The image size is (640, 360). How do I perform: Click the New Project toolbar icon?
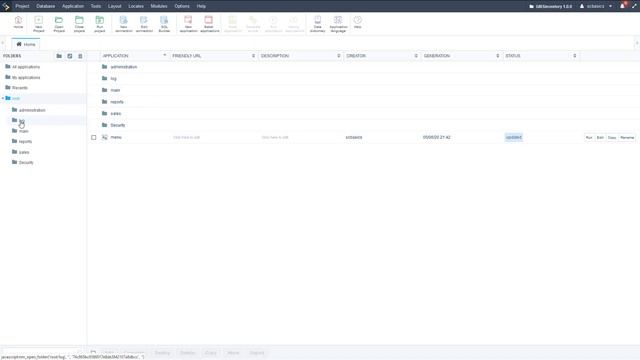[39, 24]
